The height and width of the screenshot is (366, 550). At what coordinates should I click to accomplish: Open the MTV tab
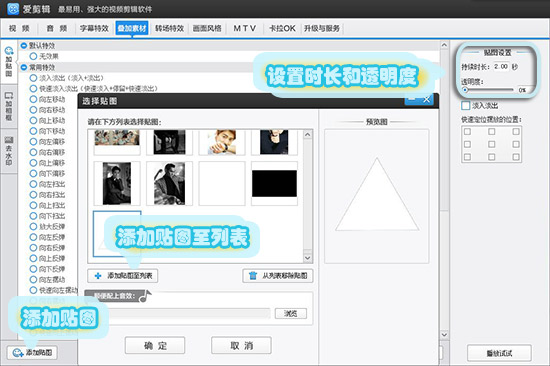point(244,28)
